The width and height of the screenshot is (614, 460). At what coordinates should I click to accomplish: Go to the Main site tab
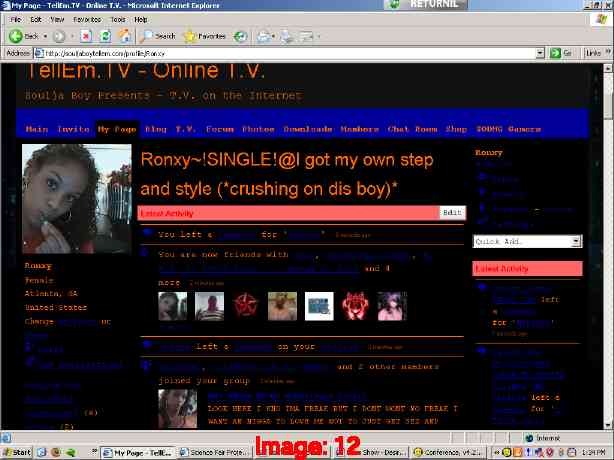37,129
